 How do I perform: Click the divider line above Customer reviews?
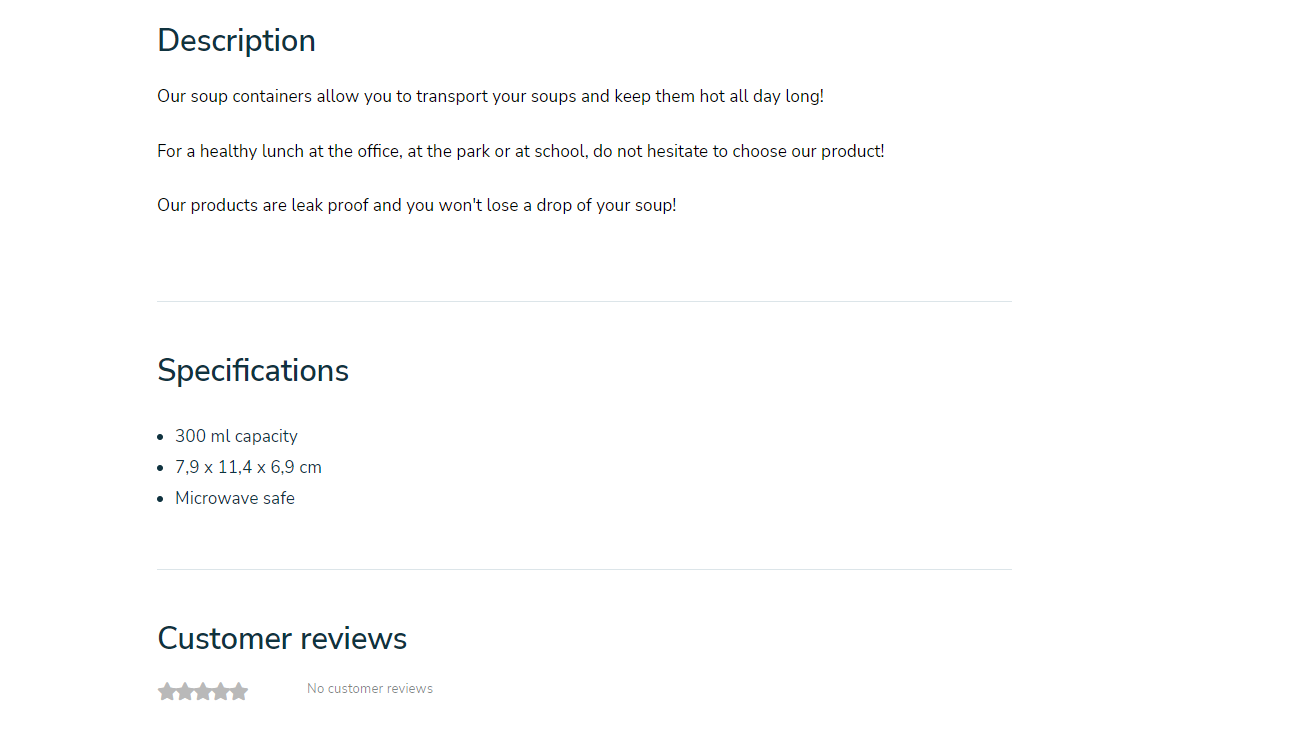[584, 569]
